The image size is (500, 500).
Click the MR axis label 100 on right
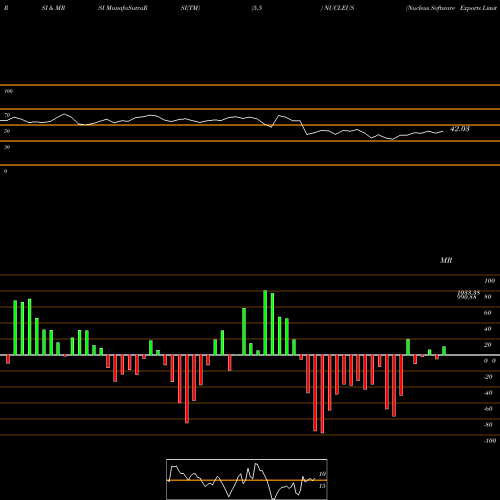click(490, 281)
